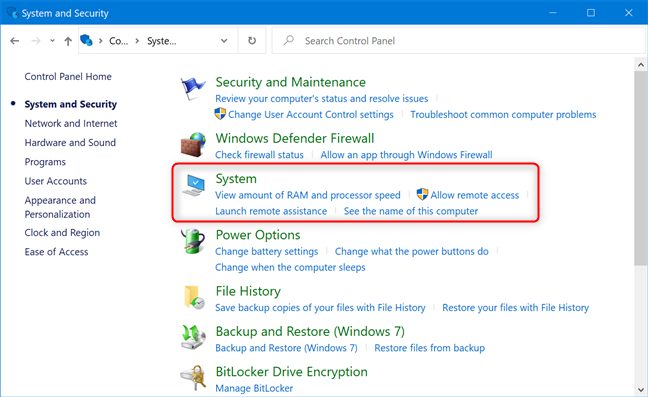The height and width of the screenshot is (397, 648).
Task: Expand the address bar history dropdown
Action: click(x=224, y=40)
